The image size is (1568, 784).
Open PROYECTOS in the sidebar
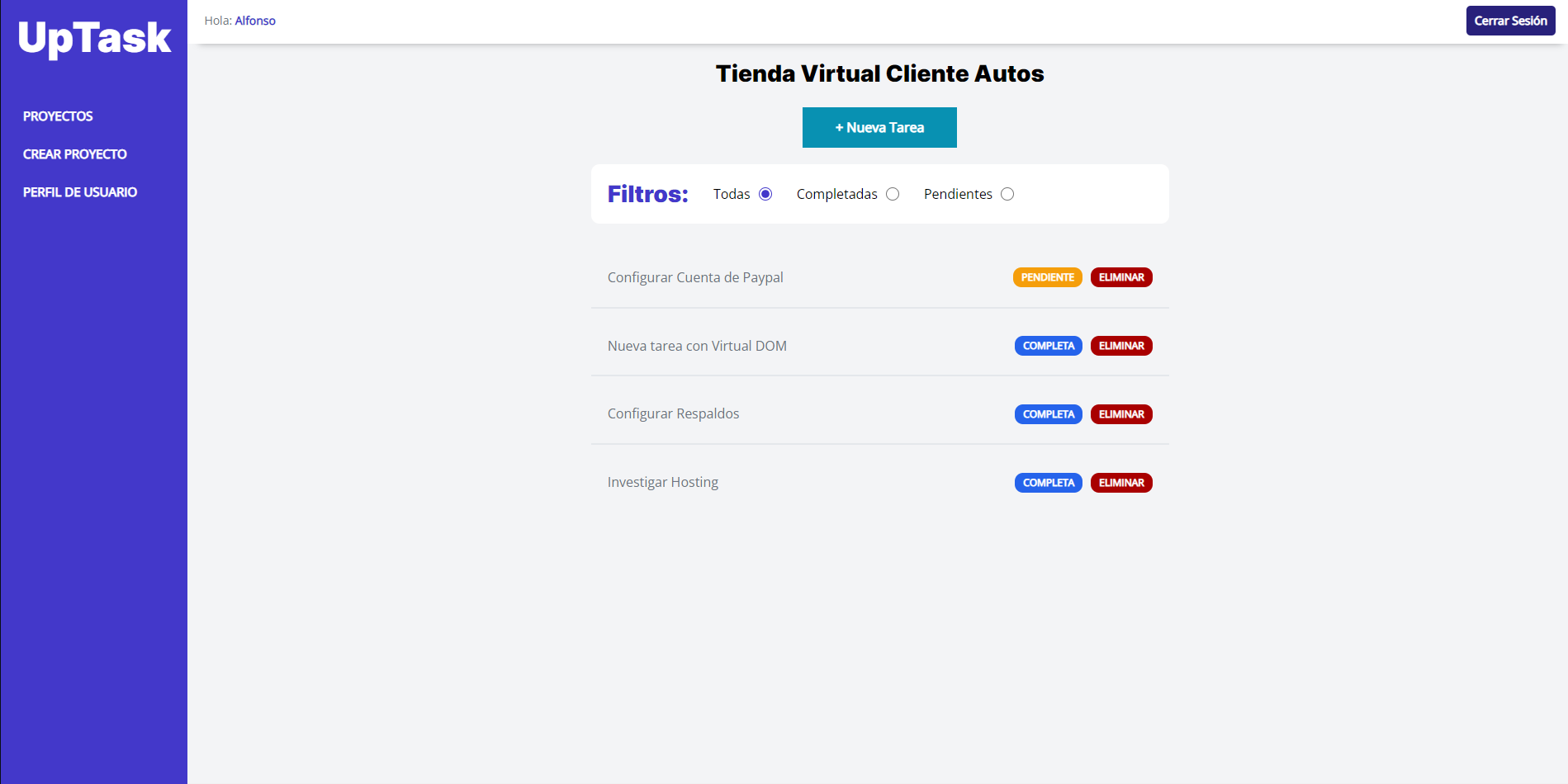pyautogui.click(x=58, y=116)
